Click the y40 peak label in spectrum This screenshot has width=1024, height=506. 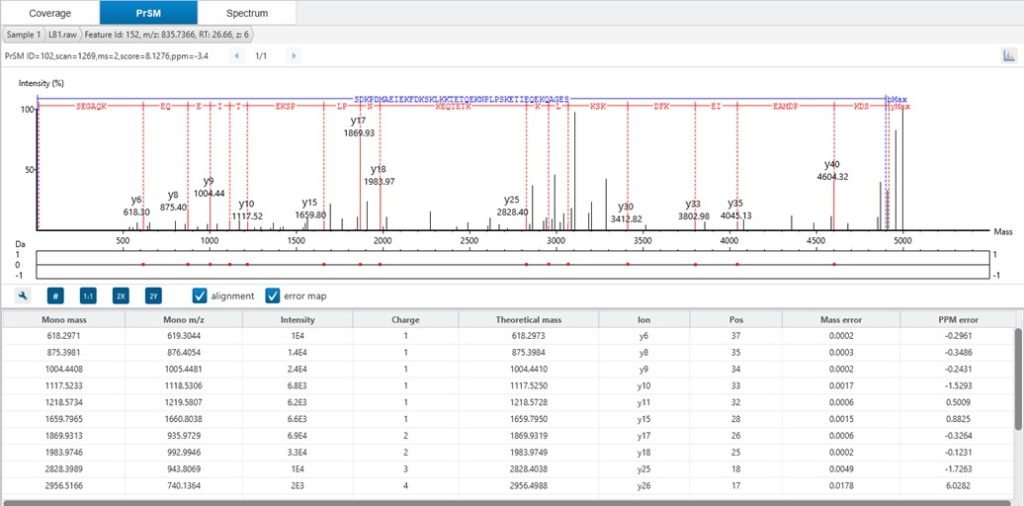(832, 164)
